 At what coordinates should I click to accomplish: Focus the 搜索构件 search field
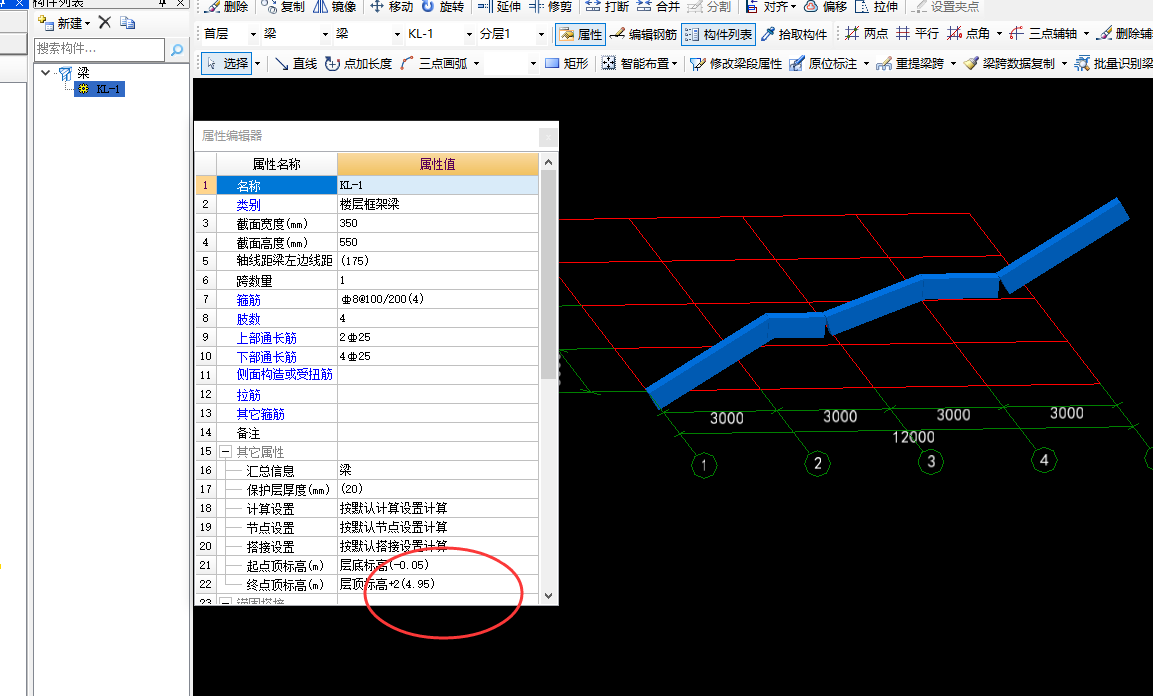click(99, 49)
